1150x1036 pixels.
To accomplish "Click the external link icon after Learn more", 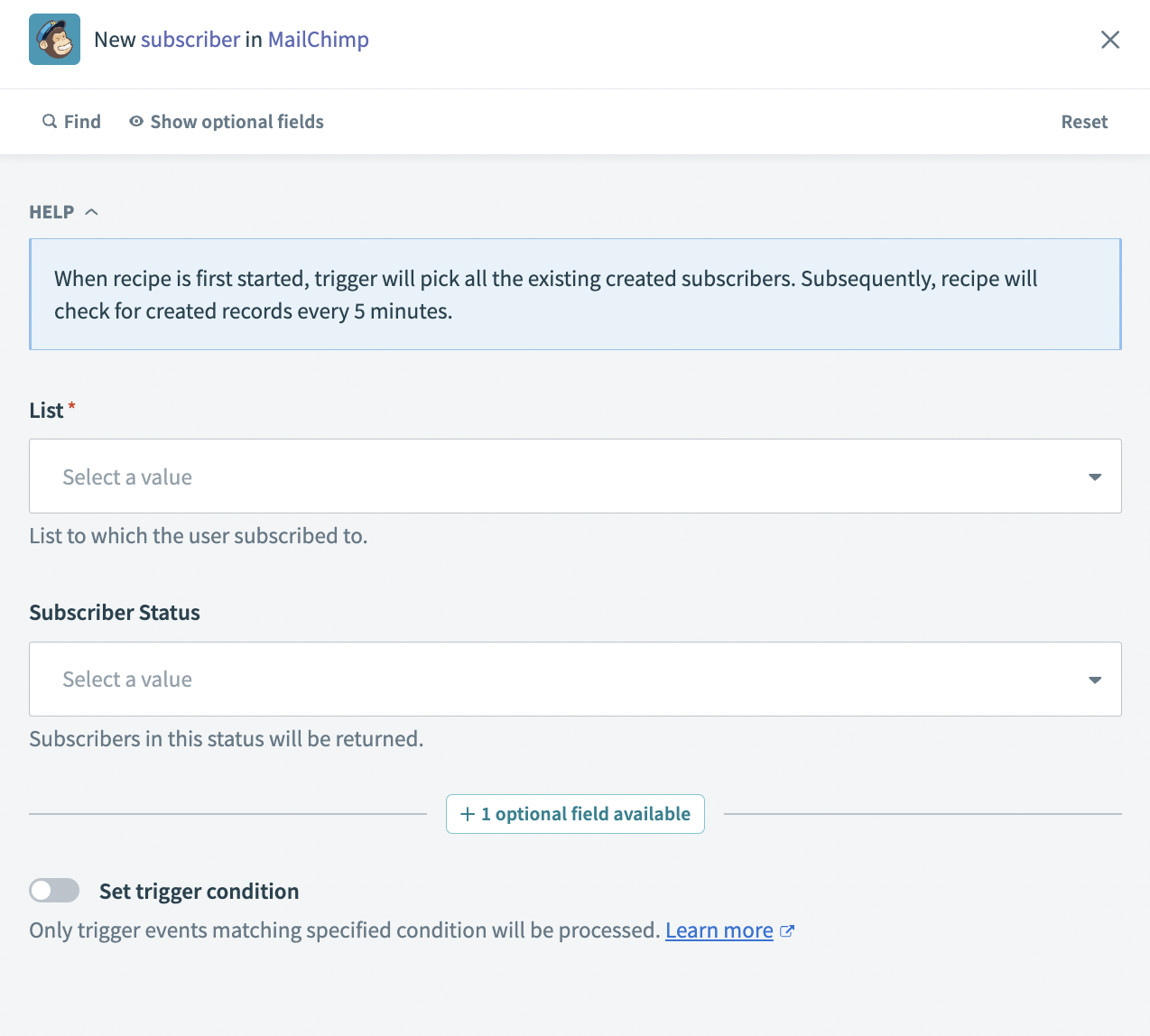I will (787, 931).
